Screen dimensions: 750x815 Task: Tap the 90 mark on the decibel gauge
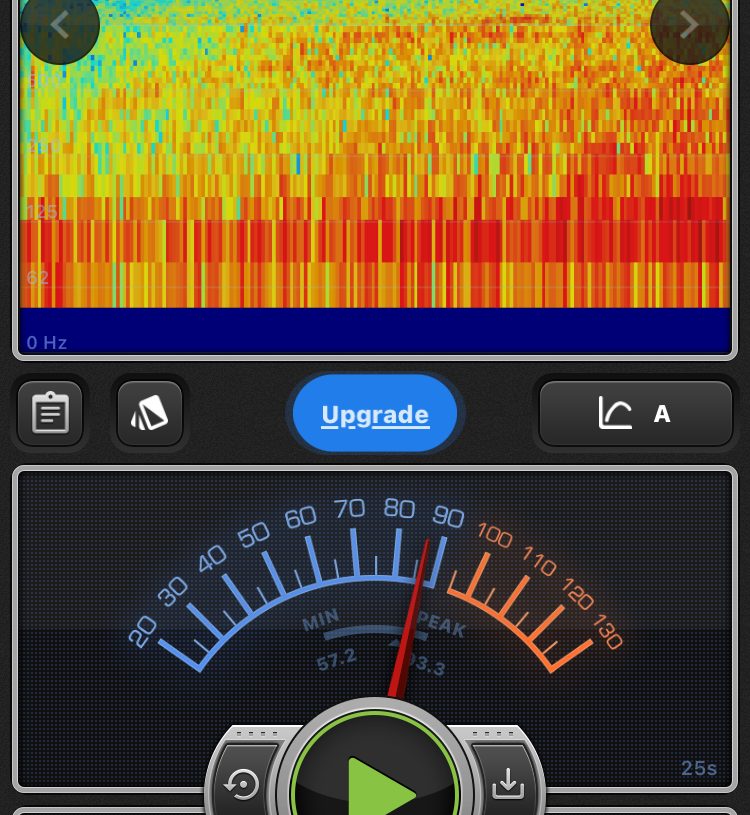pos(448,516)
